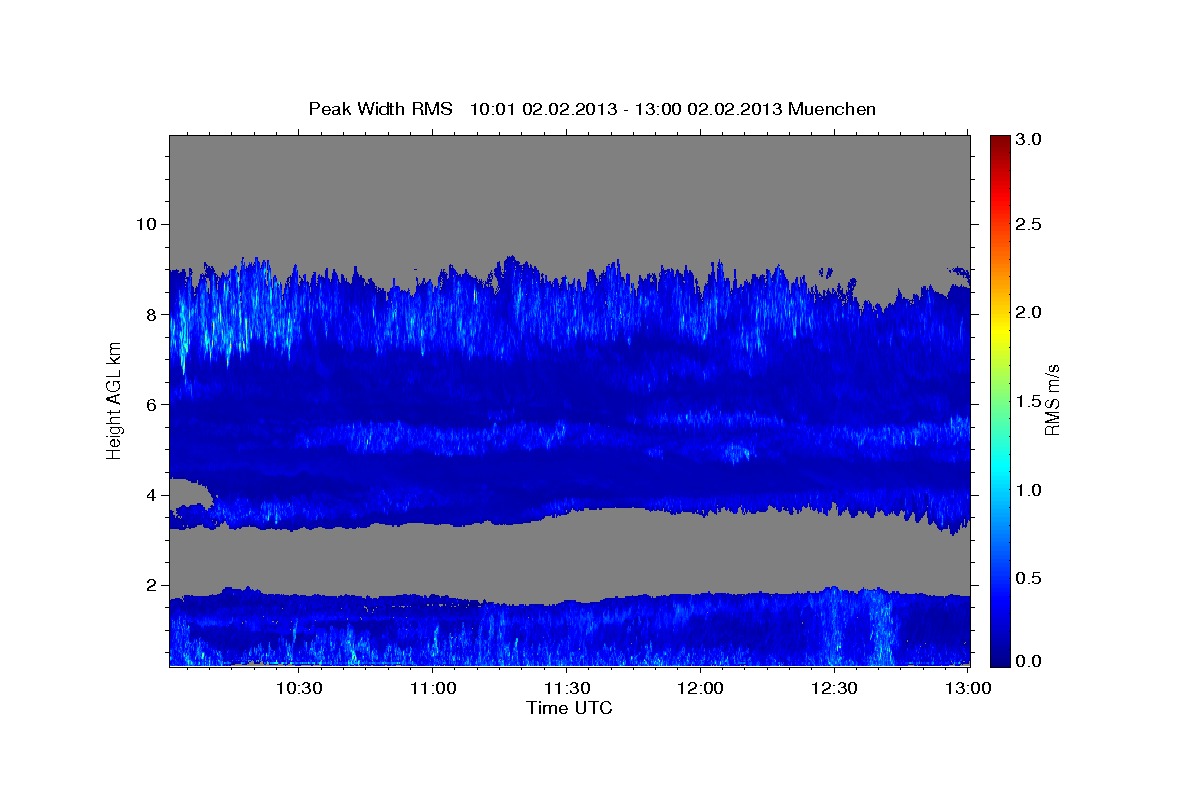
Task: Click 'Muenchen' in the plot title
Action: tap(832, 109)
